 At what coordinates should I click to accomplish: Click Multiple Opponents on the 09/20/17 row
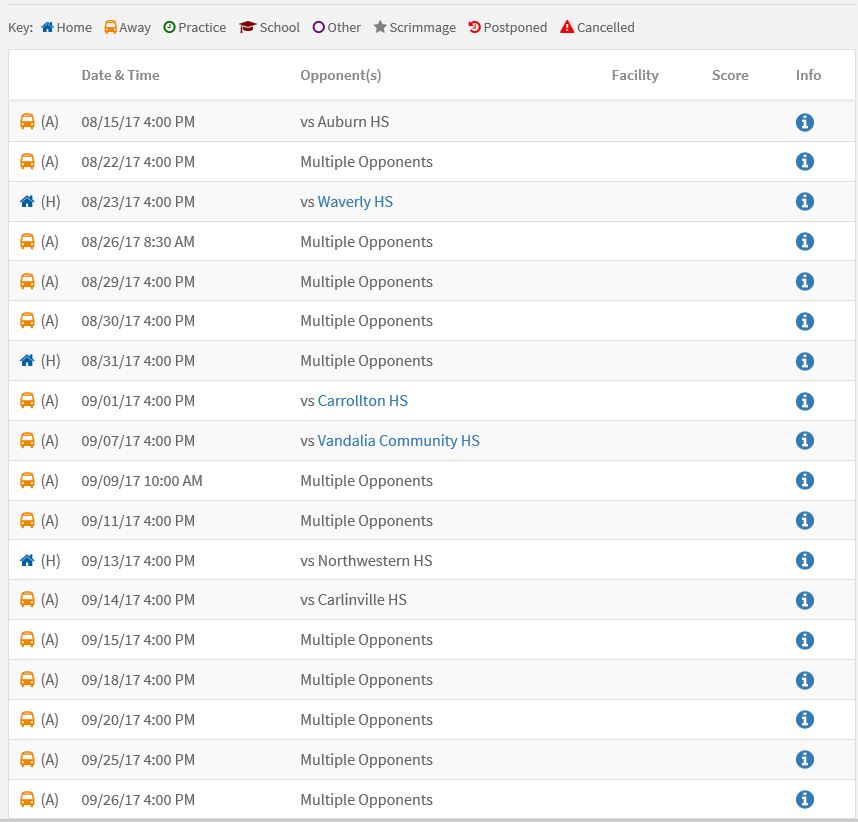tap(366, 720)
